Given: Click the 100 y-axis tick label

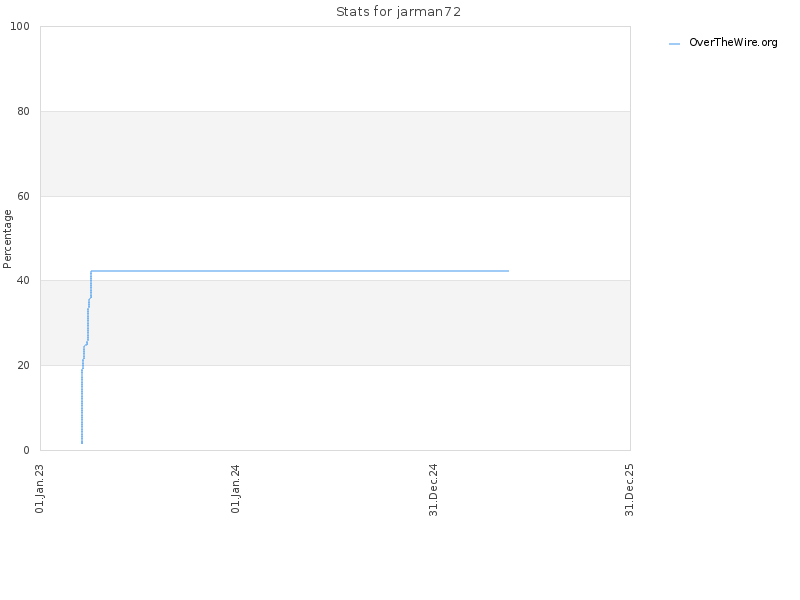Looking at the screenshot, I should (x=20, y=27).
